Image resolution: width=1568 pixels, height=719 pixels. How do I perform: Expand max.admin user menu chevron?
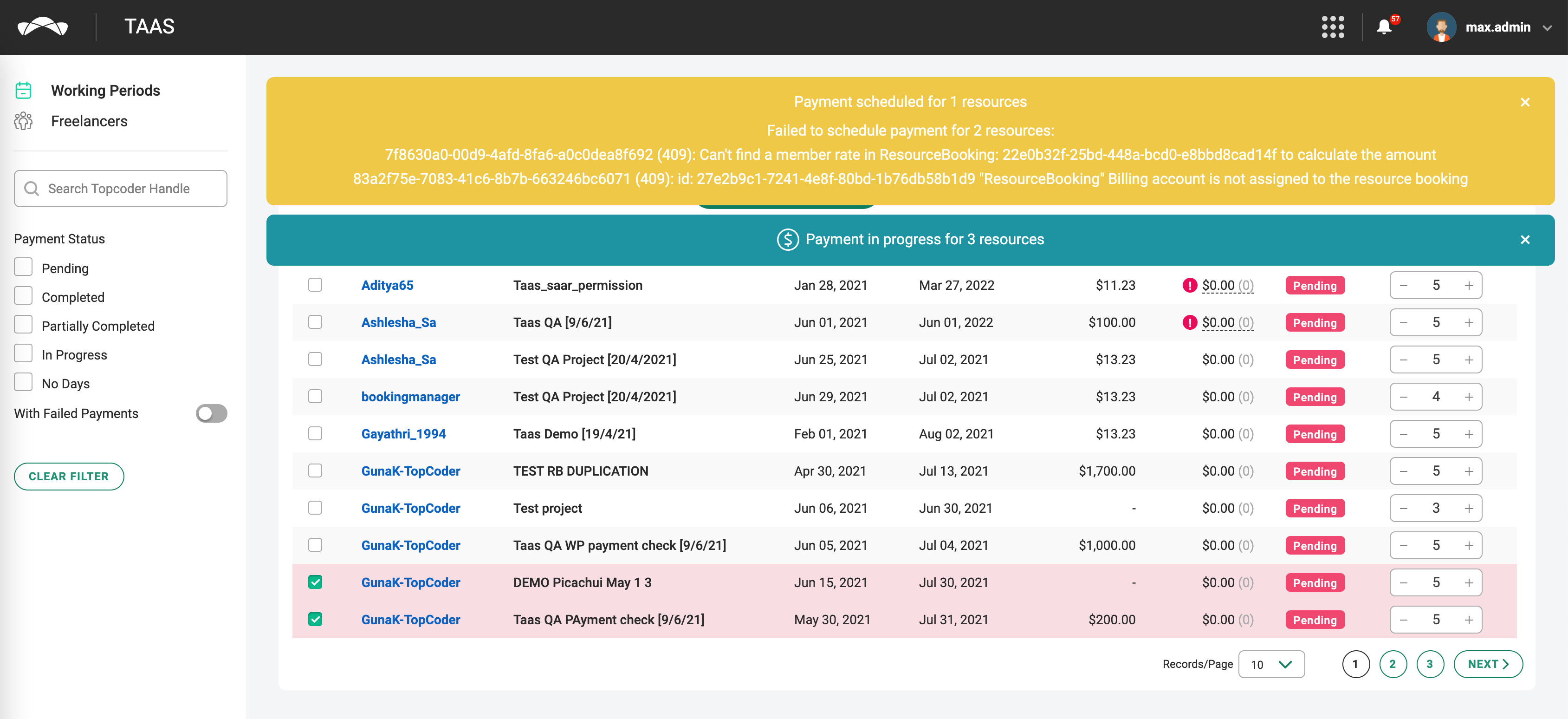(x=1547, y=28)
